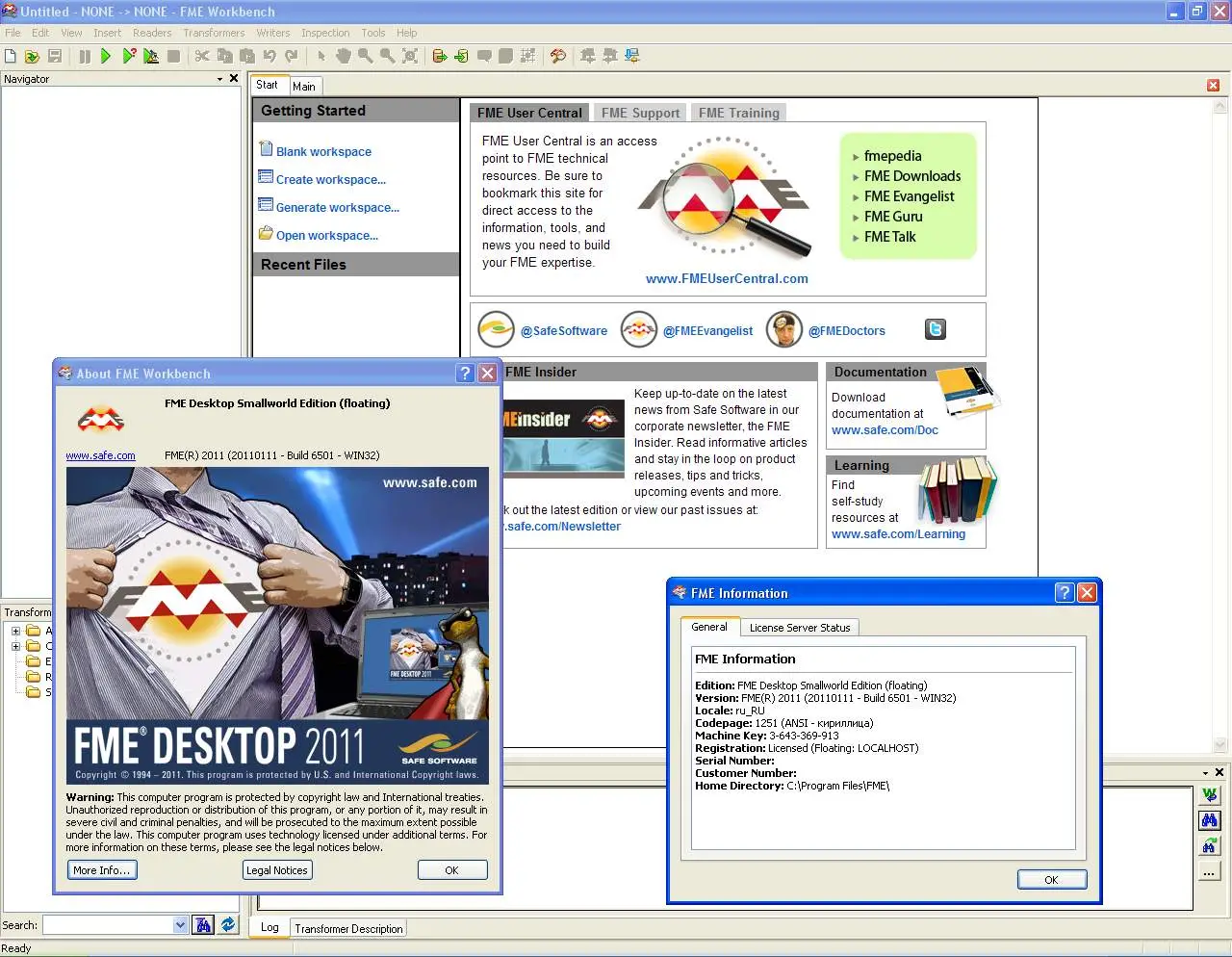This screenshot has height=957, width=1232.
Task: Click OK in About FME Workbench dialog
Action: (x=451, y=870)
